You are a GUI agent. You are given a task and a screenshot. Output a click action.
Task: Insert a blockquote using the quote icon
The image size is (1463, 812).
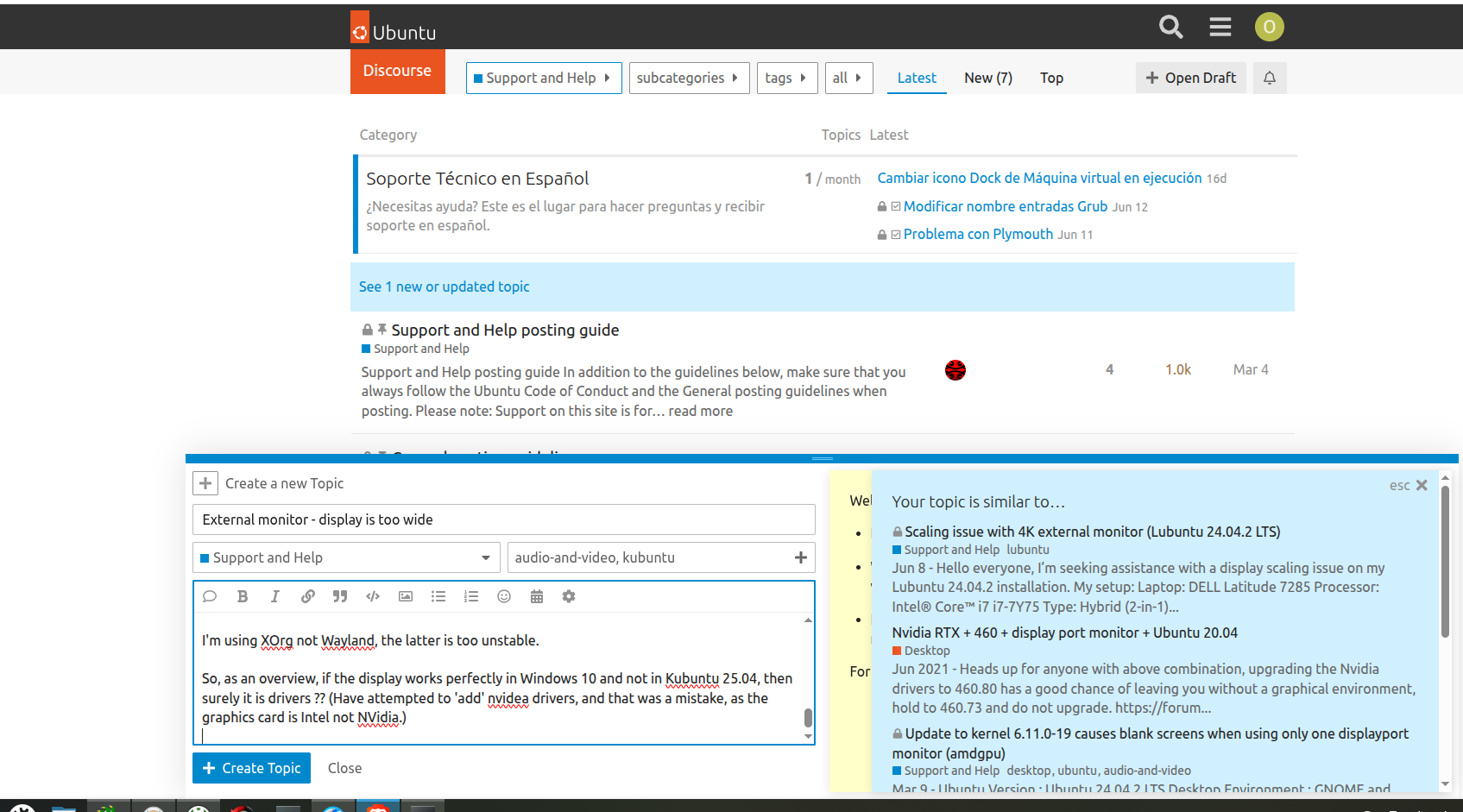(340, 596)
